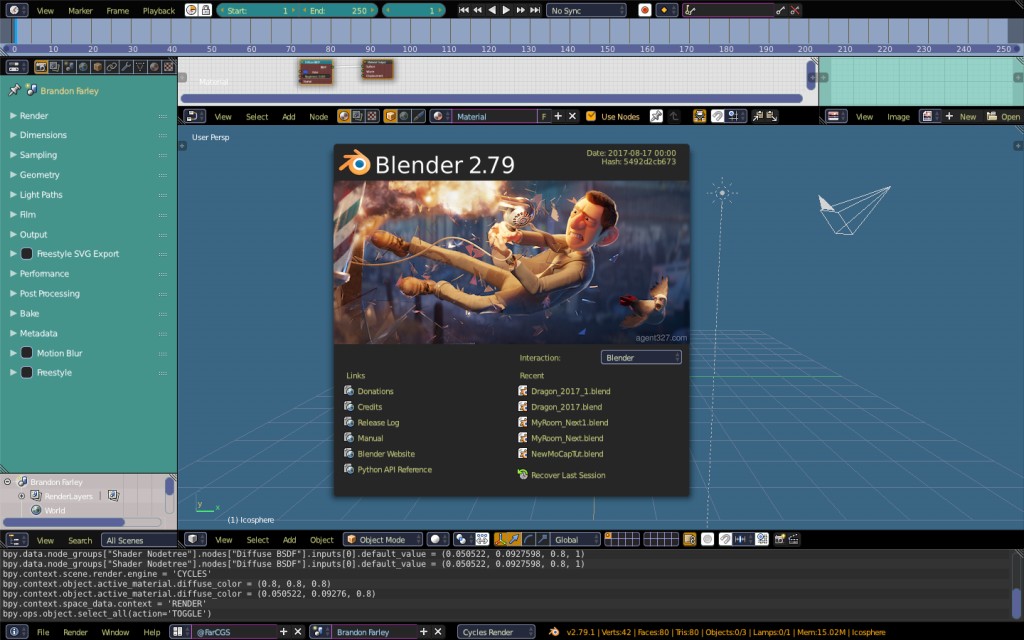
Task: Open the Marker menu in Timeline
Action: (x=80, y=10)
